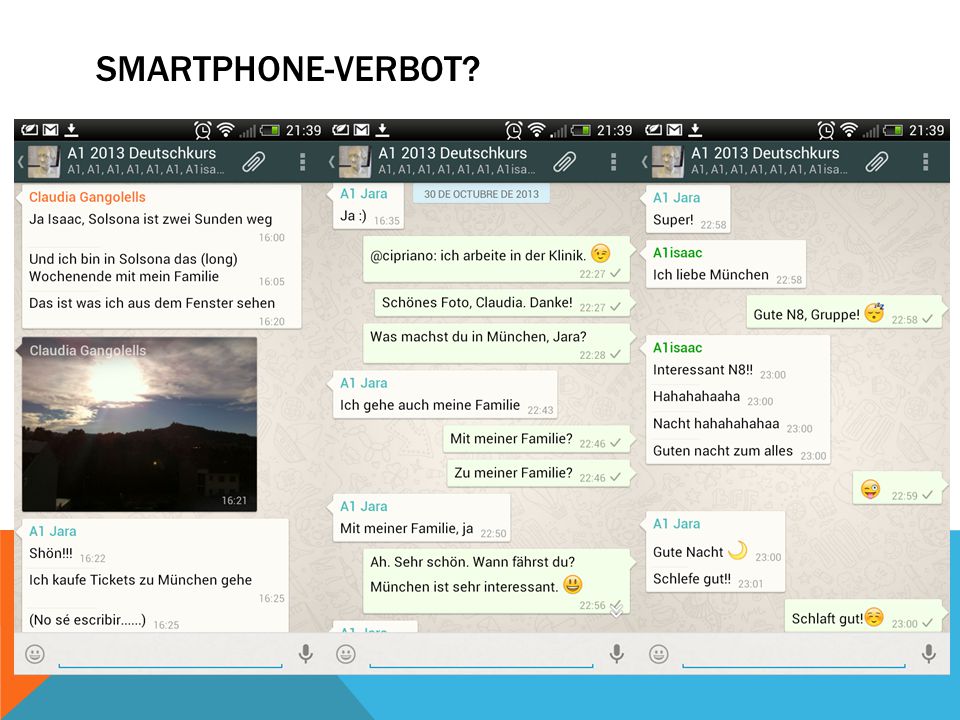Tap the A1 2013 Deutschkurs title in the right chat
Image resolution: width=960 pixels, height=720 pixels.
(765, 153)
